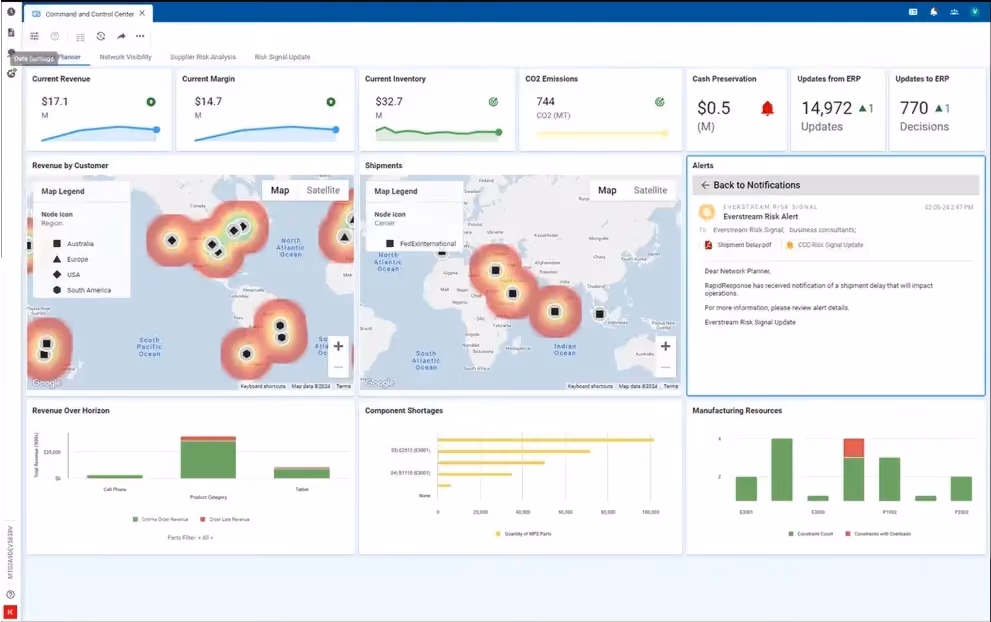Click the workbook table icon in top bar
Image resolution: width=991 pixels, height=622 pixels.
pos(913,12)
